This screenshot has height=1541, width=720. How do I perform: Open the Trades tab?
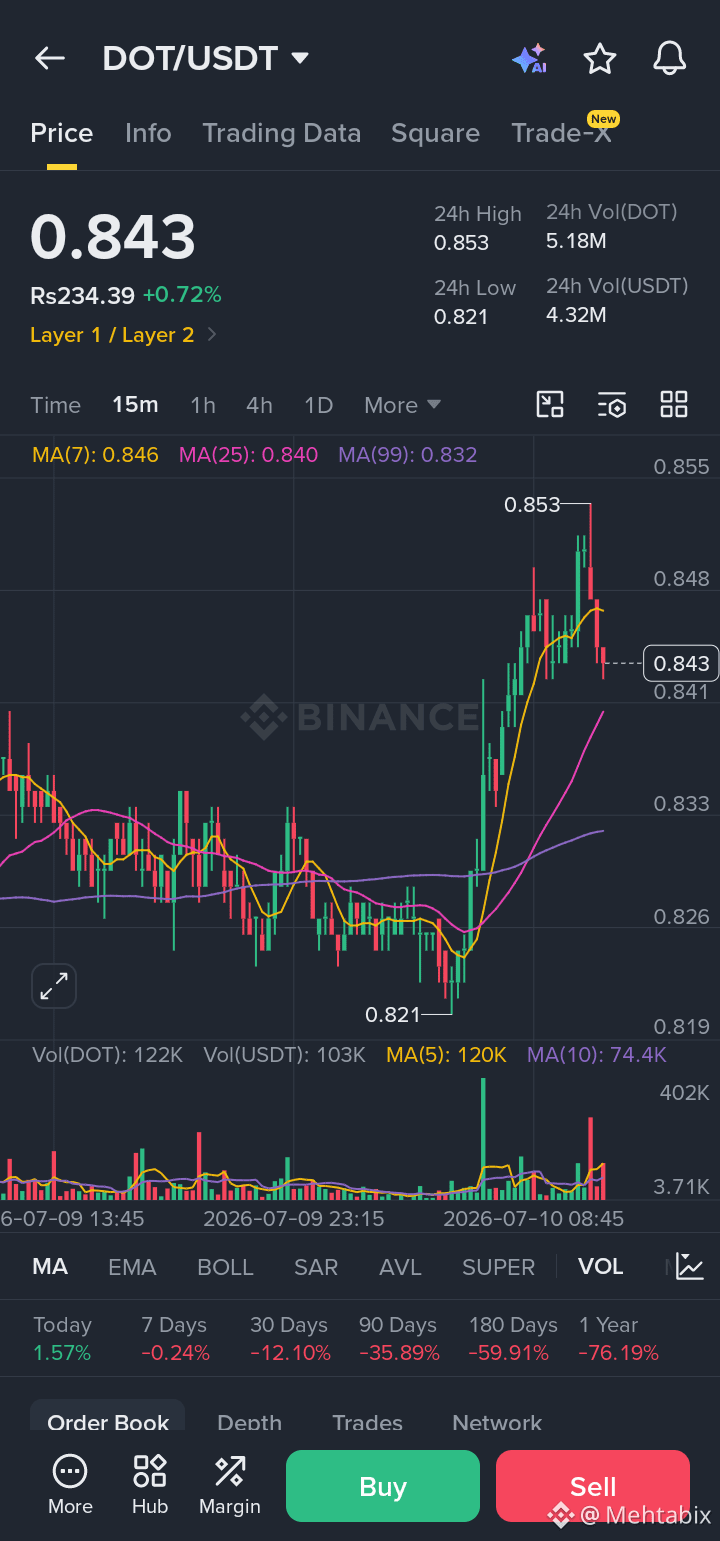click(367, 1421)
